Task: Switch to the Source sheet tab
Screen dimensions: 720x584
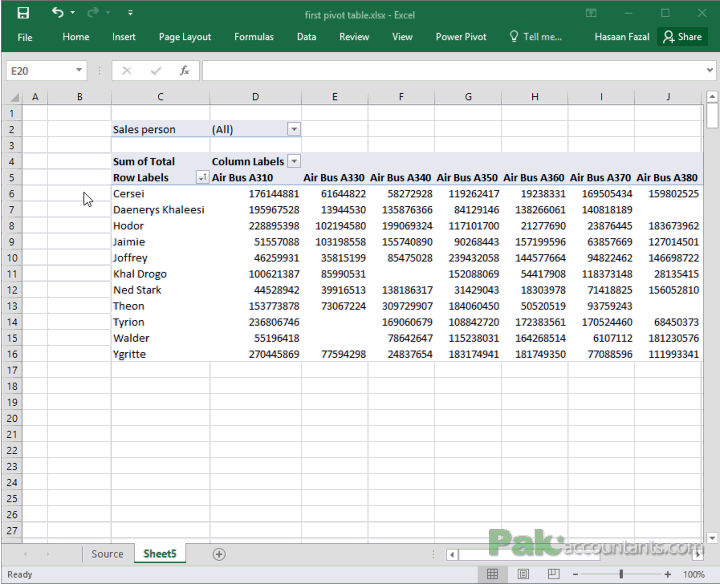Action: point(107,554)
